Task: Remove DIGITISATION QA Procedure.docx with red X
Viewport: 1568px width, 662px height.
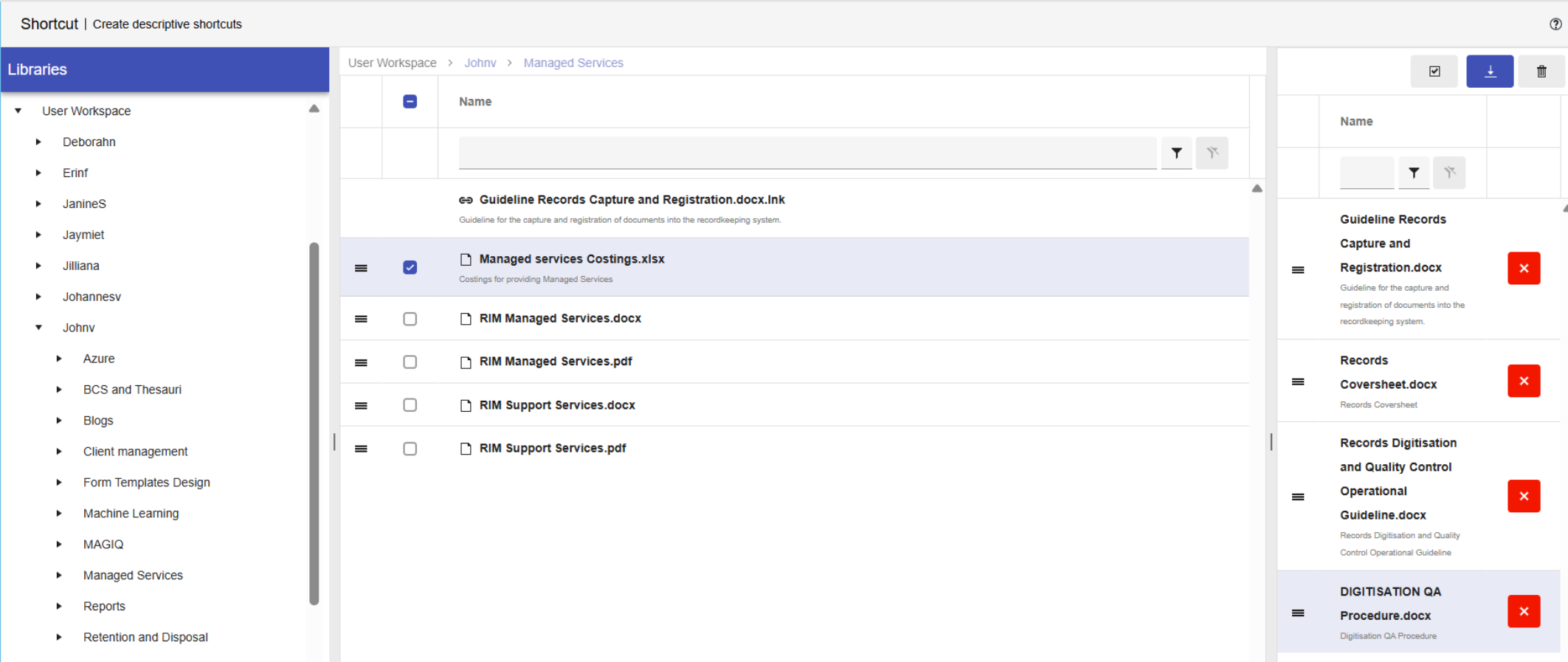Action: [1523, 611]
